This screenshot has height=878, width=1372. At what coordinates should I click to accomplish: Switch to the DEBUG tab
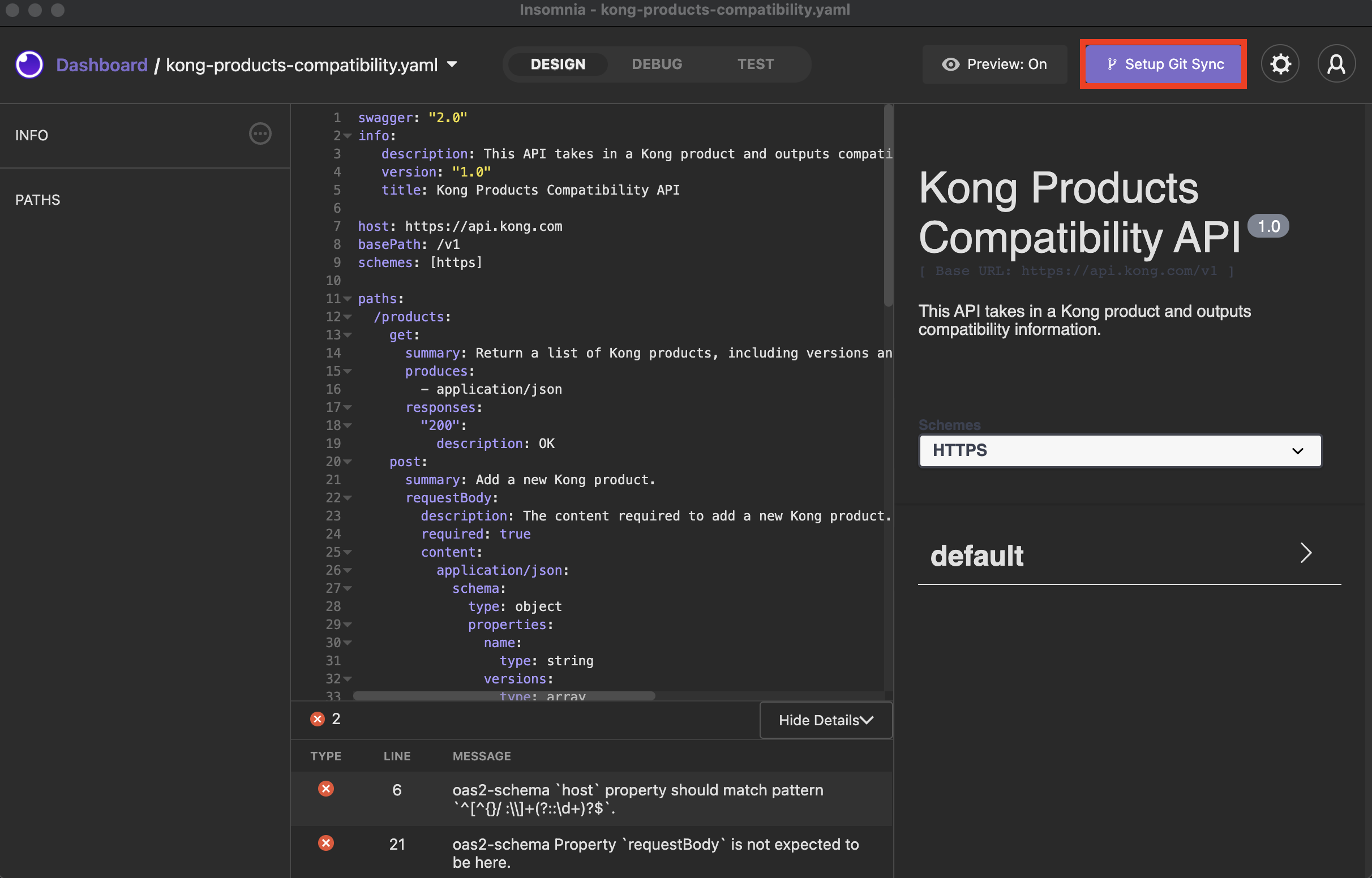coord(656,63)
